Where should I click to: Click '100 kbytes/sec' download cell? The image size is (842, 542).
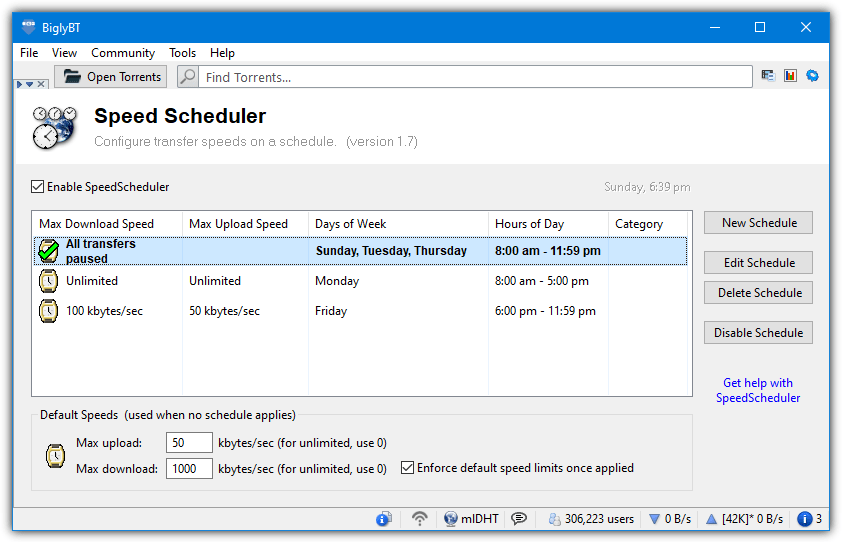(105, 311)
